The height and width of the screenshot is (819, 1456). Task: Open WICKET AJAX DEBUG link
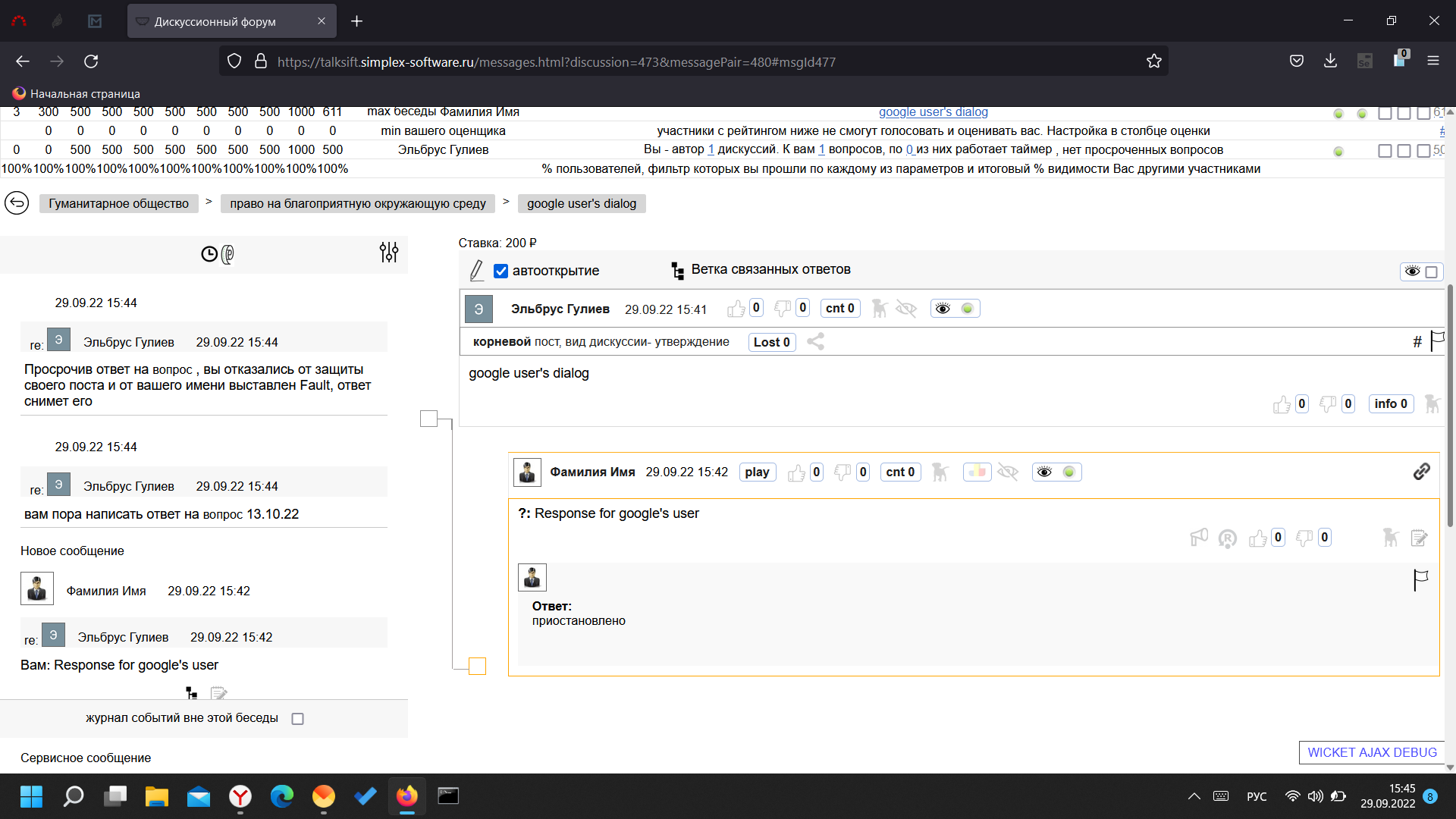(1372, 752)
